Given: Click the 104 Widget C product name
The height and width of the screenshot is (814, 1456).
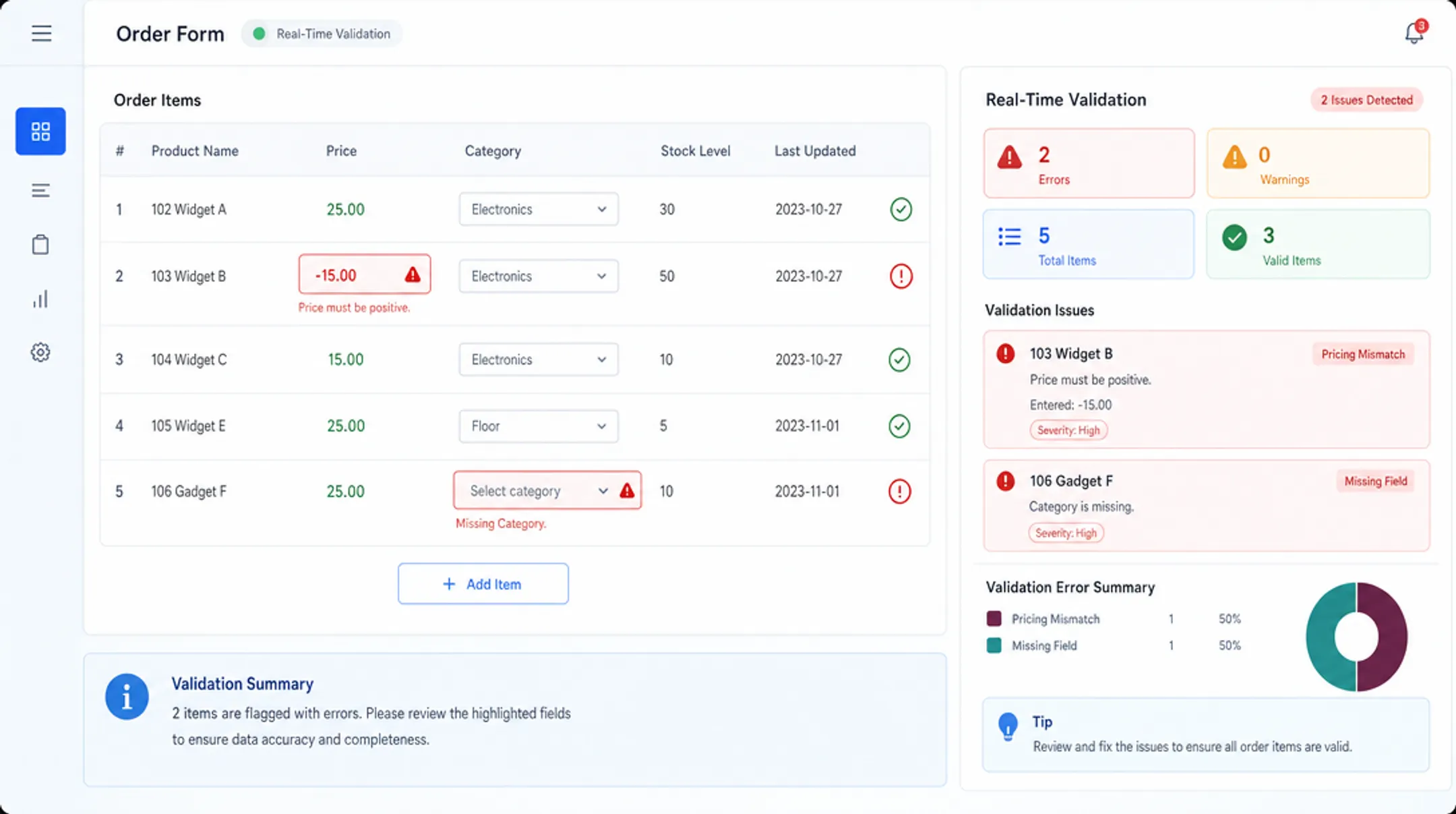Looking at the screenshot, I should tap(189, 359).
